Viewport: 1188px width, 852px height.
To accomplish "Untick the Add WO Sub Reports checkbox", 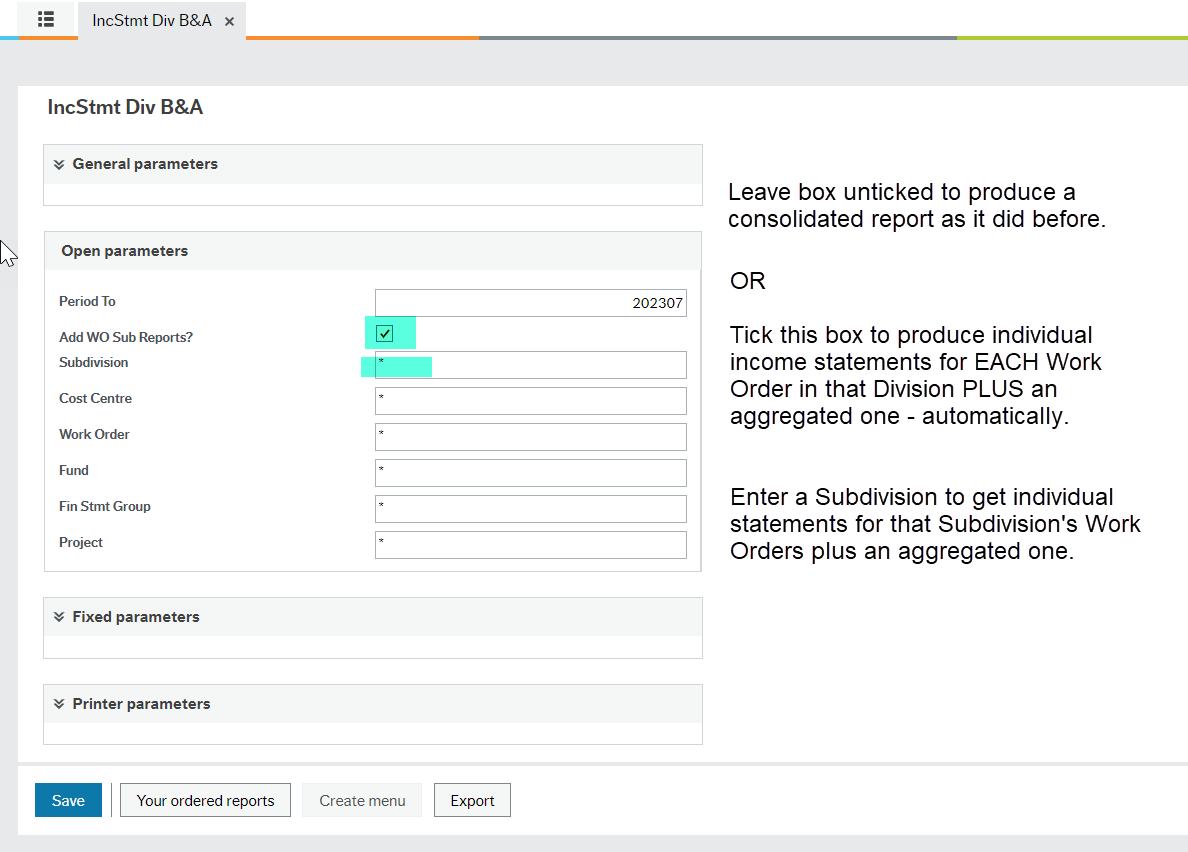I will [x=383, y=333].
